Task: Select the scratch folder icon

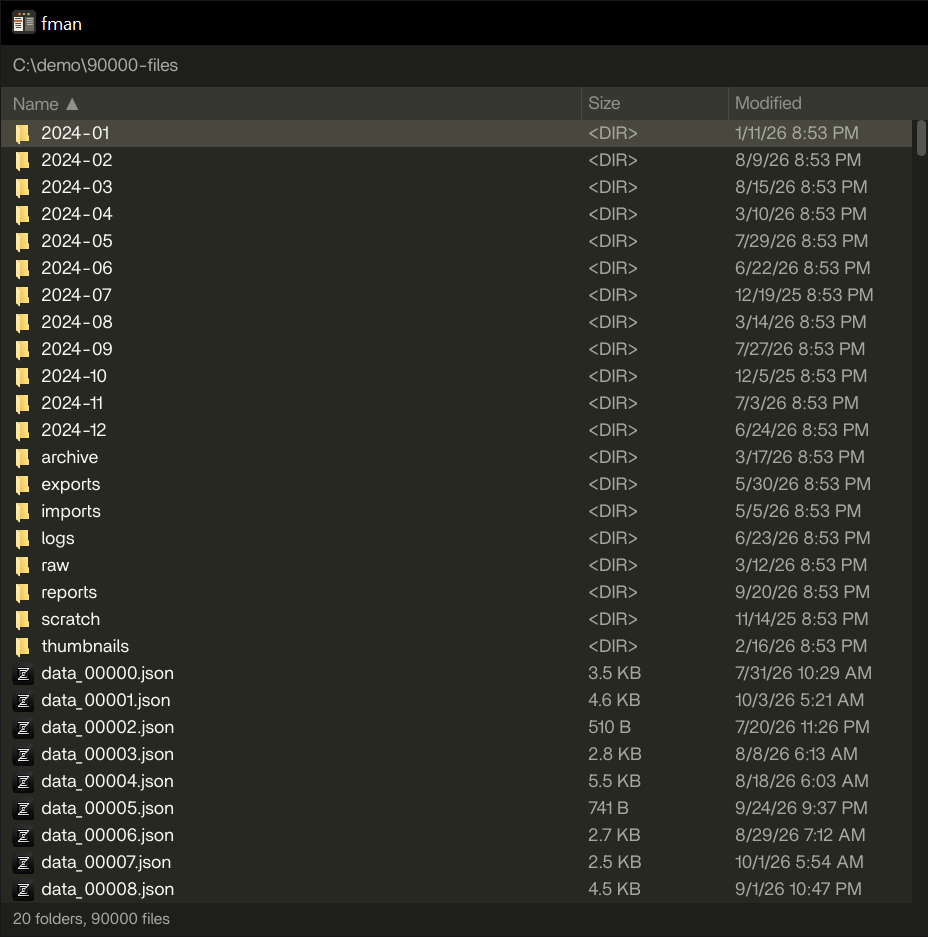Action: (22, 619)
